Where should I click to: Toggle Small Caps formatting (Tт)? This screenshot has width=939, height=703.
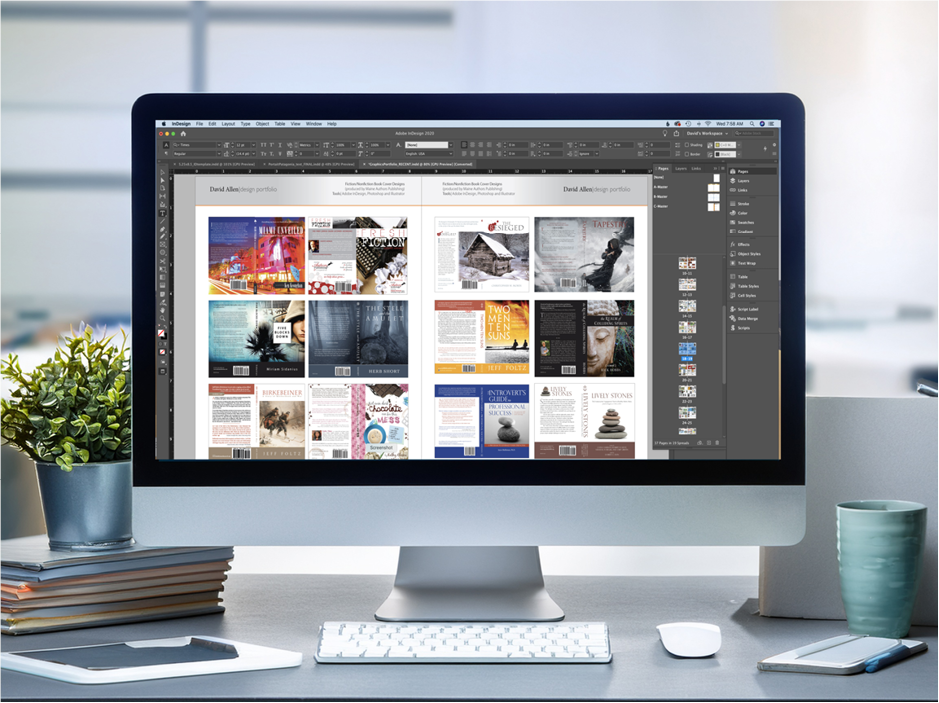click(x=263, y=154)
